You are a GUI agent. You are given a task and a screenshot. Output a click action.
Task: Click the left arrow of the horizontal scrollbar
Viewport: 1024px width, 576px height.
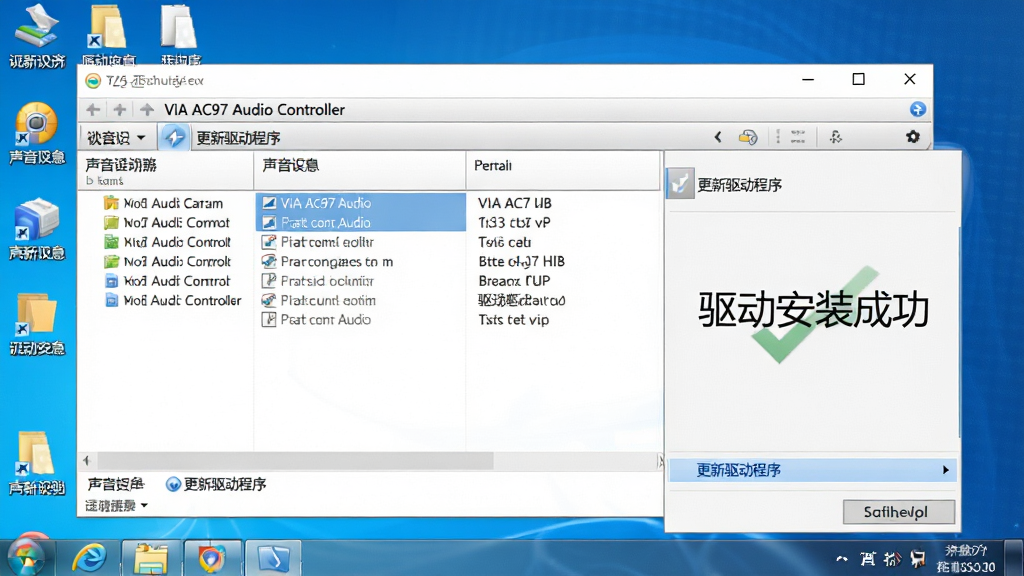(86, 461)
